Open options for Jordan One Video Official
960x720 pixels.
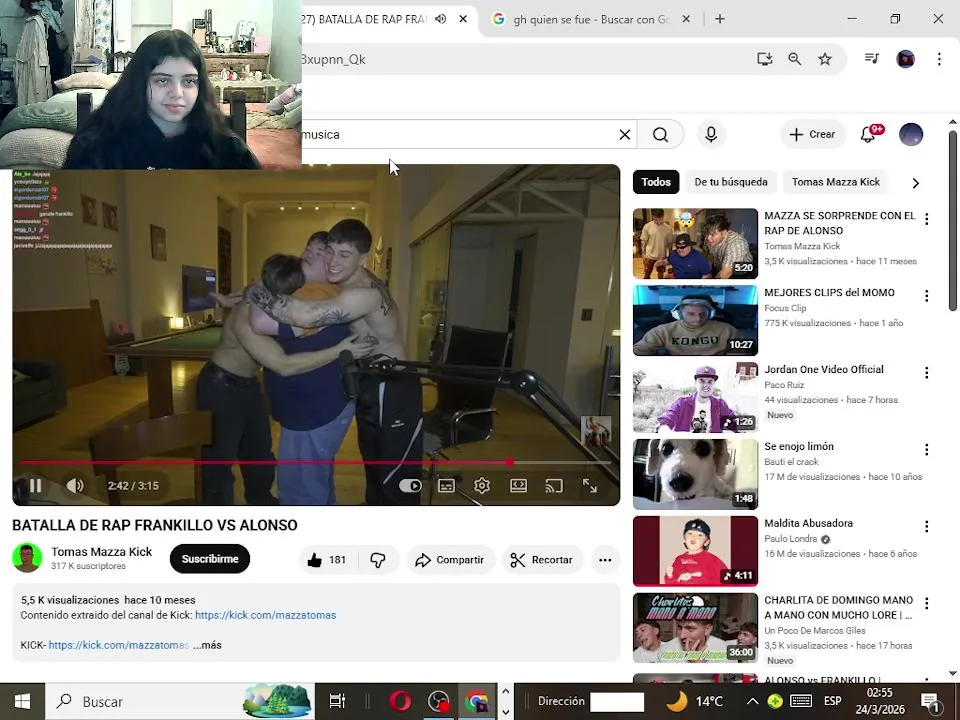tap(926, 372)
